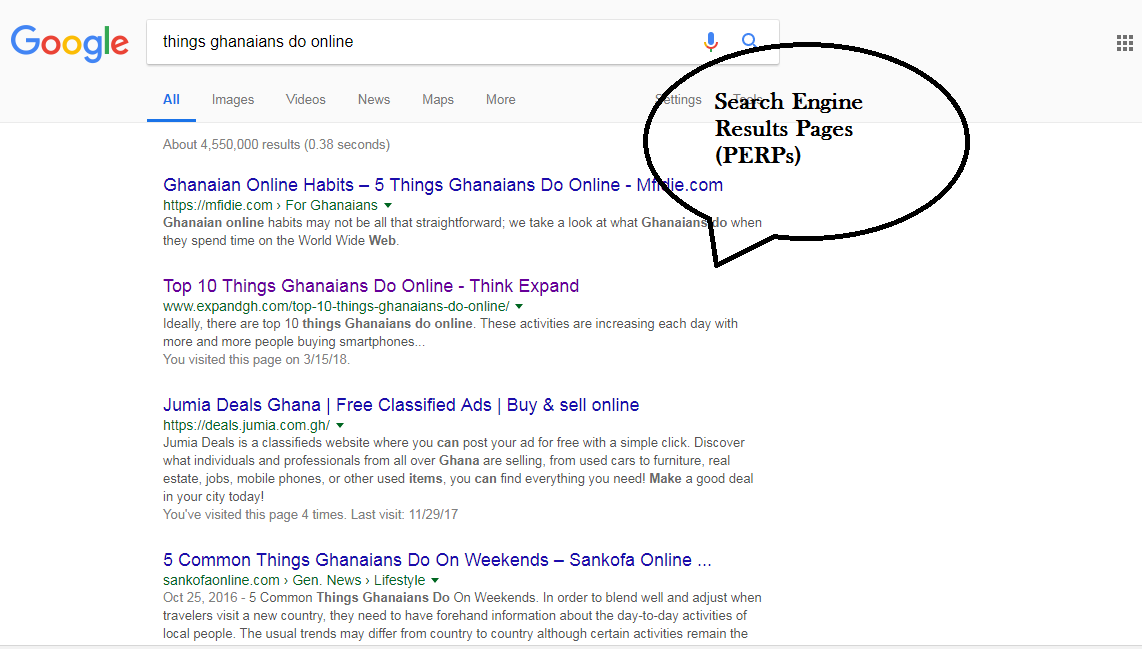This screenshot has width=1142, height=649.
Task: Click 'You've visited this page 4 times' note
Action: pos(310,514)
